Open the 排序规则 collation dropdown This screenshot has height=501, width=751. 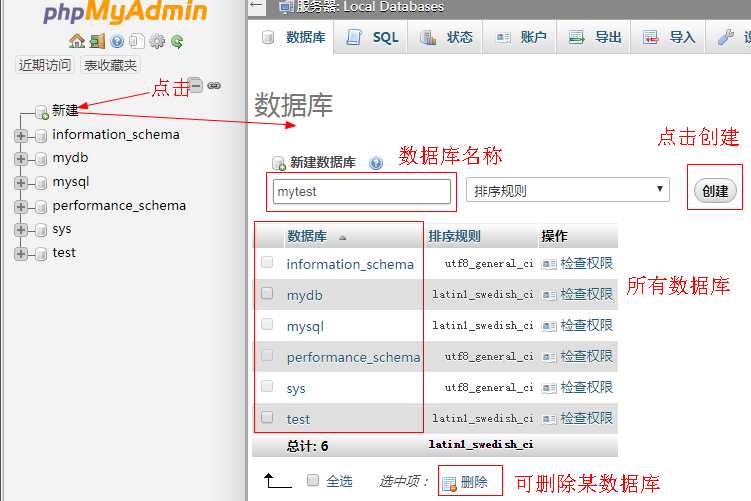tap(568, 190)
